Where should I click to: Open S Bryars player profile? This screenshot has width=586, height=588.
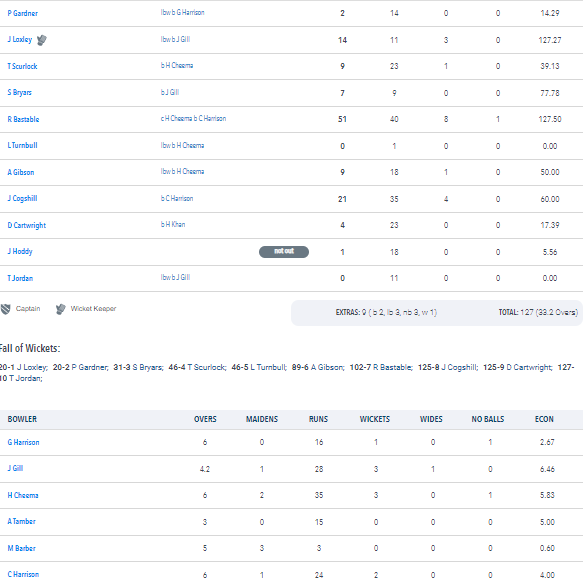pyautogui.click(x=19, y=93)
